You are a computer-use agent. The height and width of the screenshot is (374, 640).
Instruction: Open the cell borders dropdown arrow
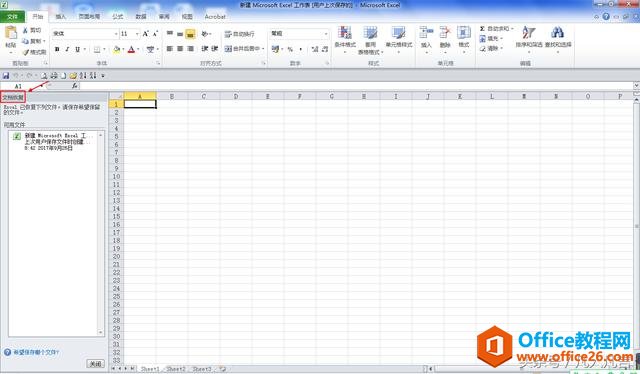click(104, 49)
